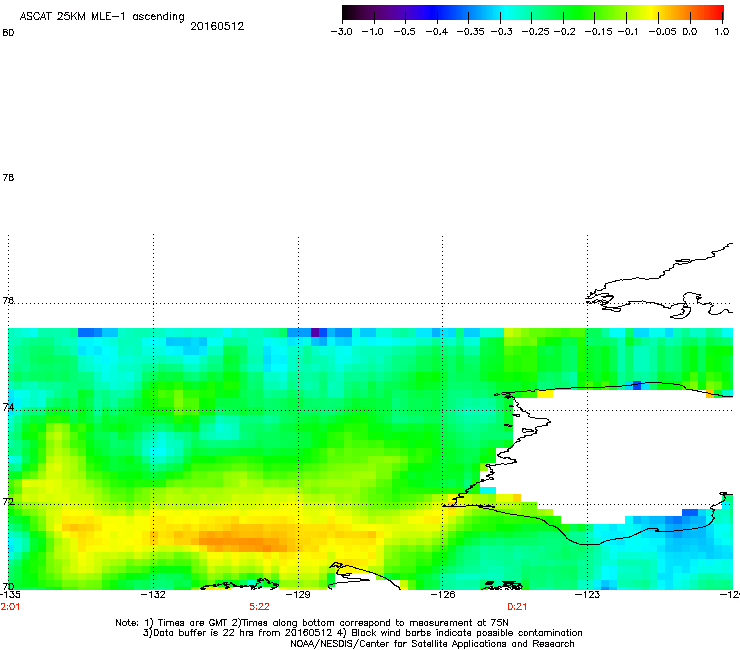Click the -0.05 color scale label
The image size is (740, 650).
coord(662,32)
